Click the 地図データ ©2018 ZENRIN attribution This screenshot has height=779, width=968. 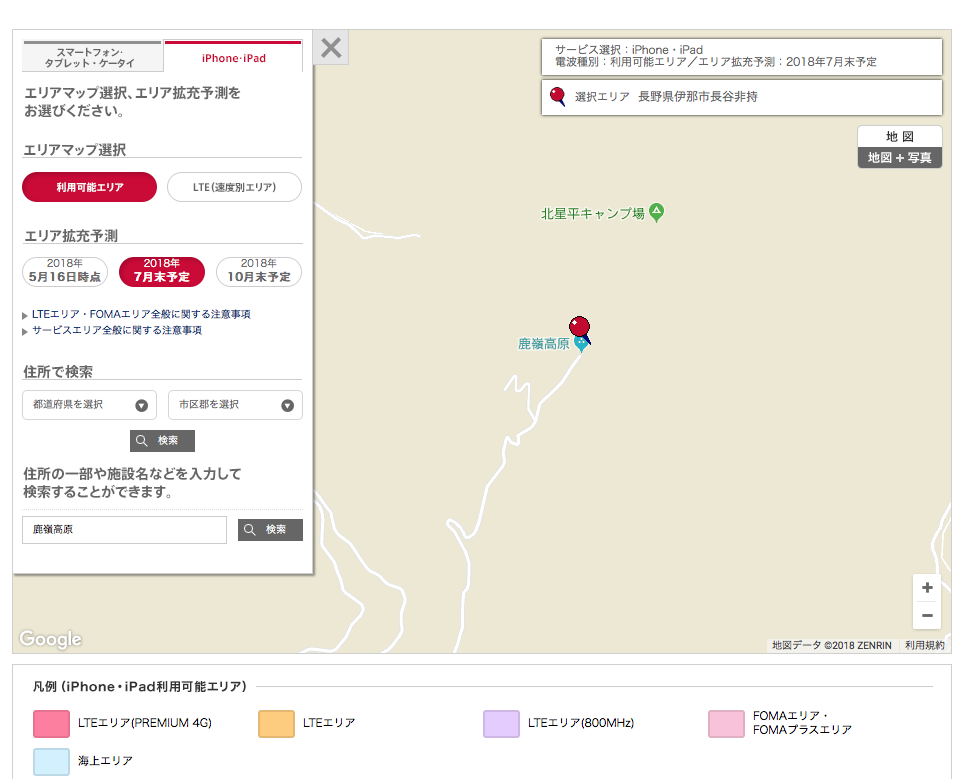(832, 645)
